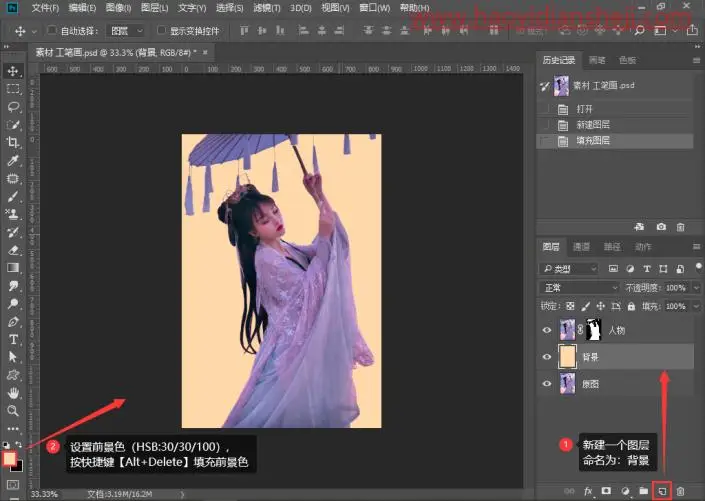Hide the 背景 layer visibility eye

[x=547, y=357]
